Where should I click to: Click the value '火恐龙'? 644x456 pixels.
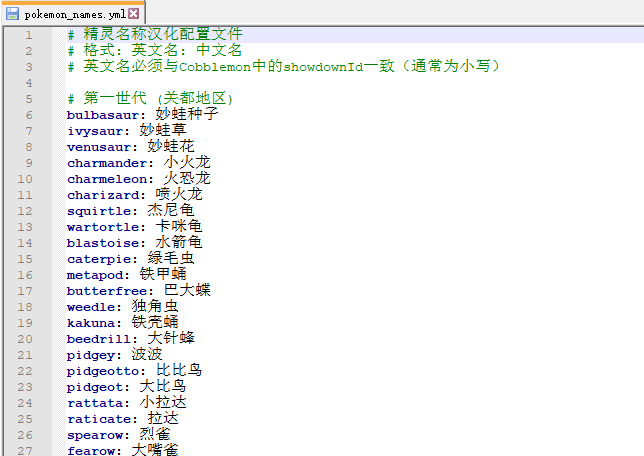(x=187, y=178)
